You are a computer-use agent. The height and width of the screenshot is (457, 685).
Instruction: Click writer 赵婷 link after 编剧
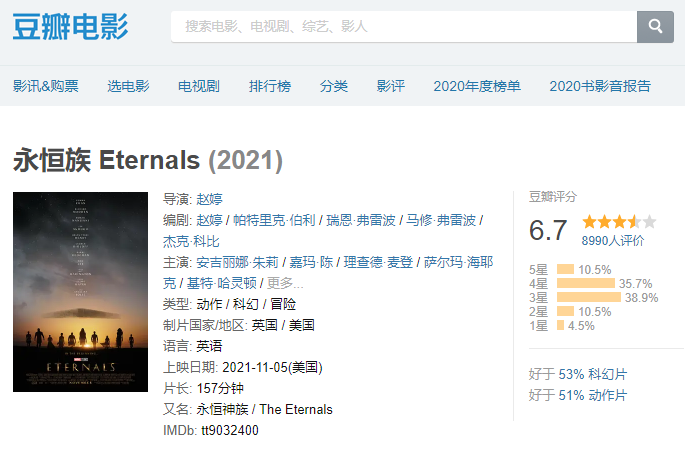209,220
